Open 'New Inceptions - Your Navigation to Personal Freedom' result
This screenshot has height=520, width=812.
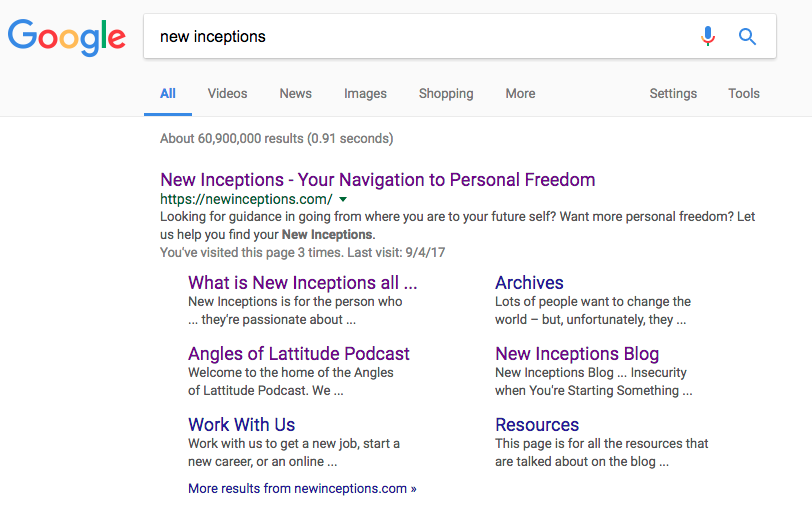click(x=377, y=180)
